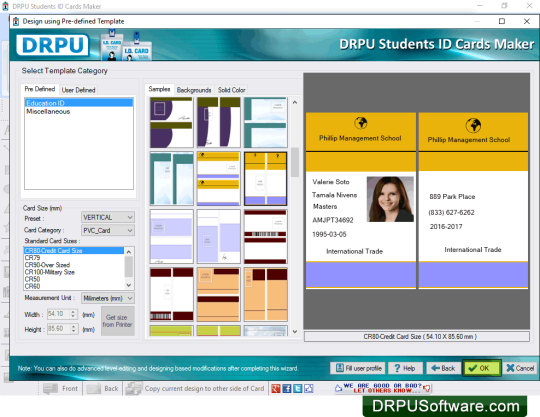This screenshot has width=540, height=417.
Task: Choose the lavender vertical template
Action: 218,236
